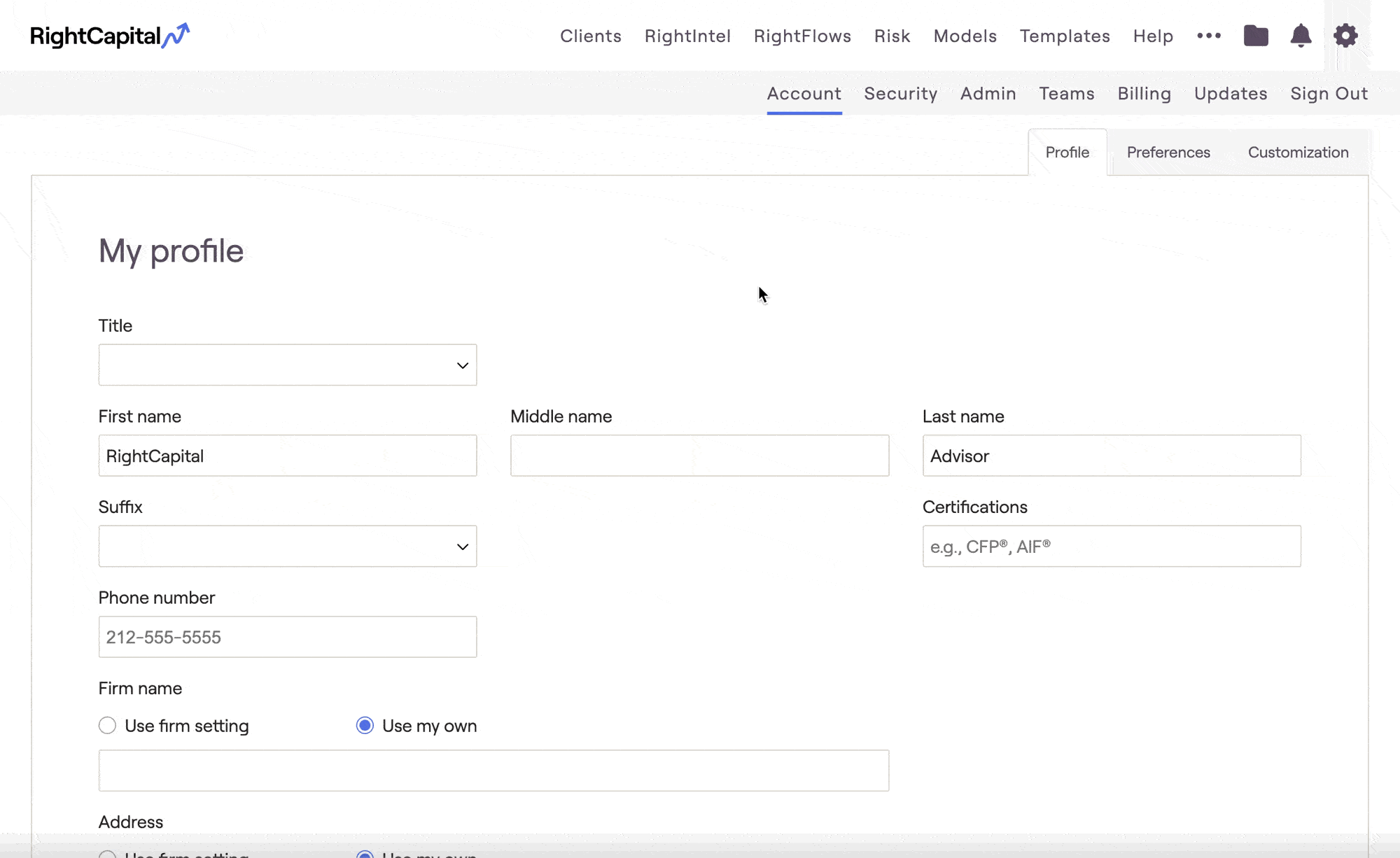Click the RightCapital logo
The height and width of the screenshot is (858, 1400).
click(x=110, y=36)
